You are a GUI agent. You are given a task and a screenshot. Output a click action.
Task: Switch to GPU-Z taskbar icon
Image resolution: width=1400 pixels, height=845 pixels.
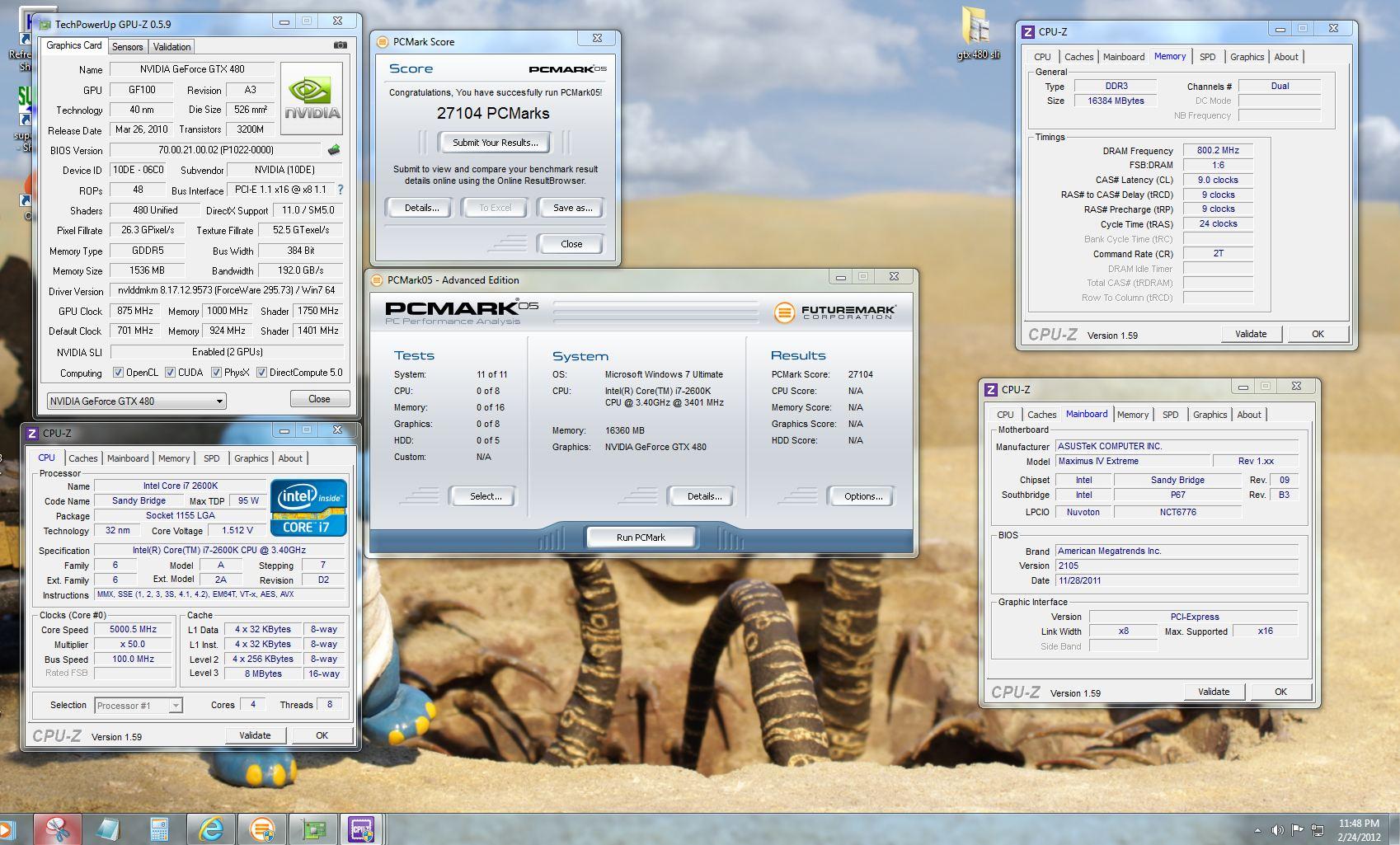[313, 829]
